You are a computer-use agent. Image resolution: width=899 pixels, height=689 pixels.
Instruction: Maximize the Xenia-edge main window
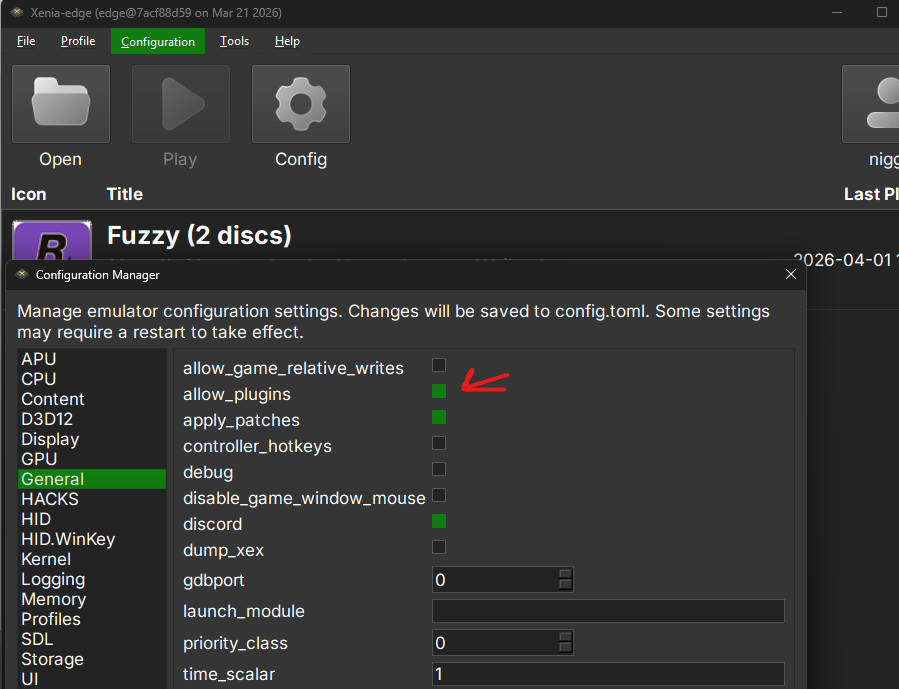[x=882, y=12]
